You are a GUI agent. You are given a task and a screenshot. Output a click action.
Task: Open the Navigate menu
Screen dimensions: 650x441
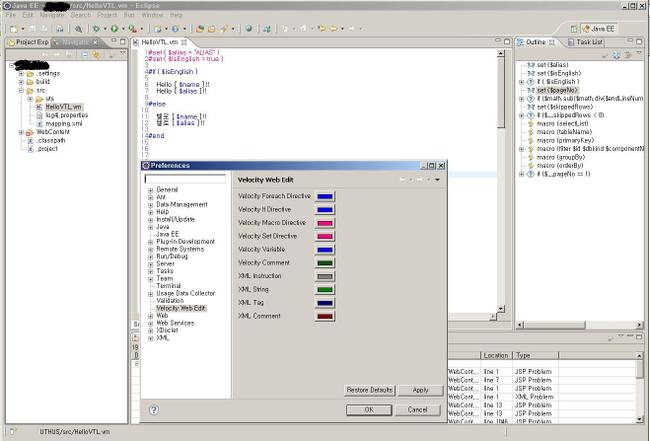pos(52,15)
